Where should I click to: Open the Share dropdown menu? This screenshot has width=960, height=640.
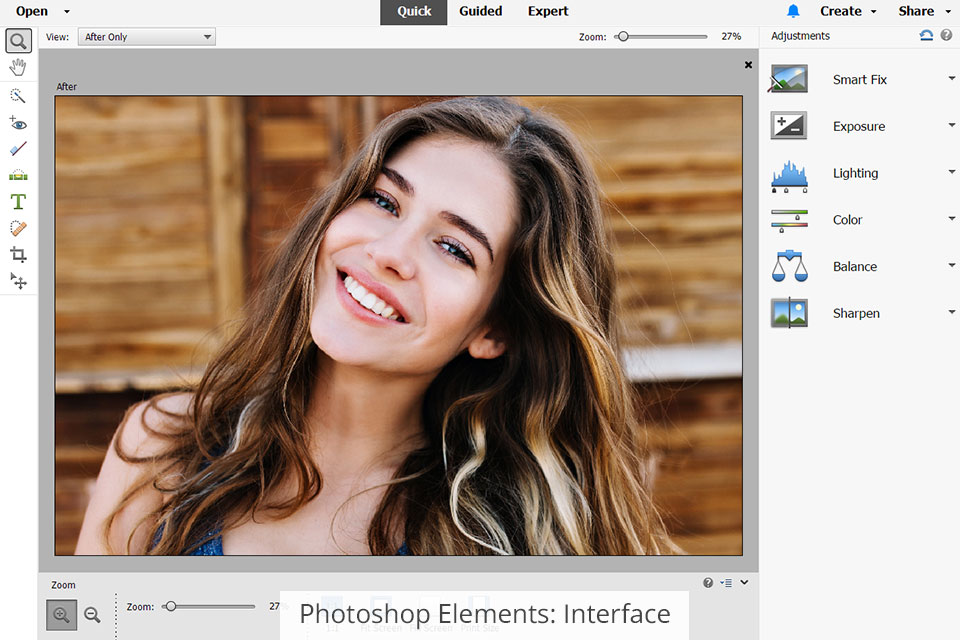[924, 11]
